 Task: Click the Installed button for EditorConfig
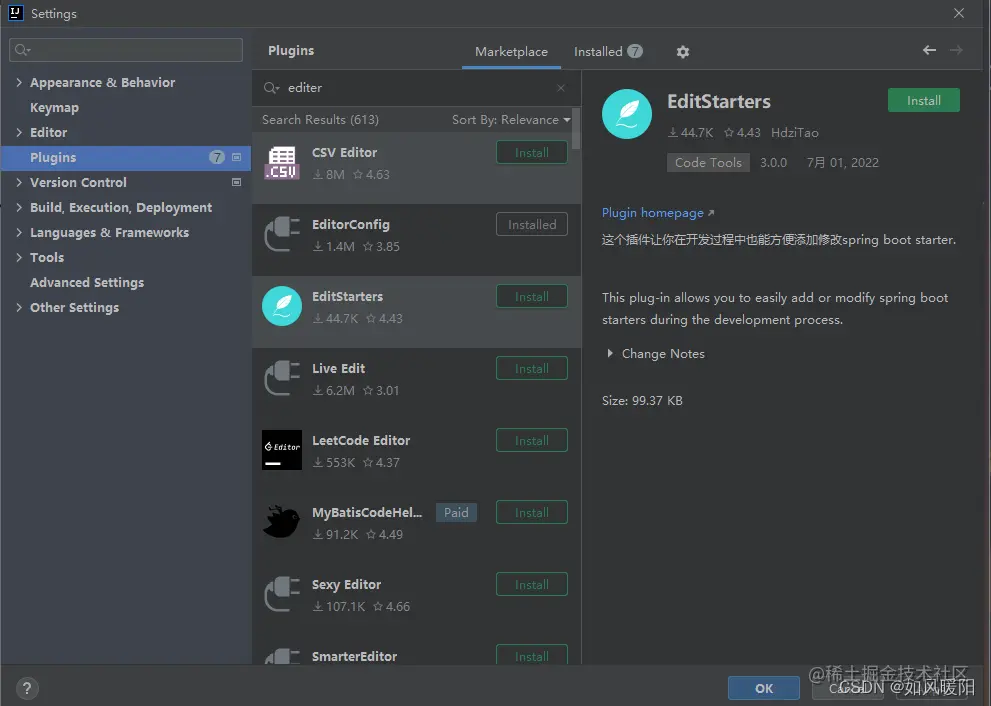tap(532, 224)
